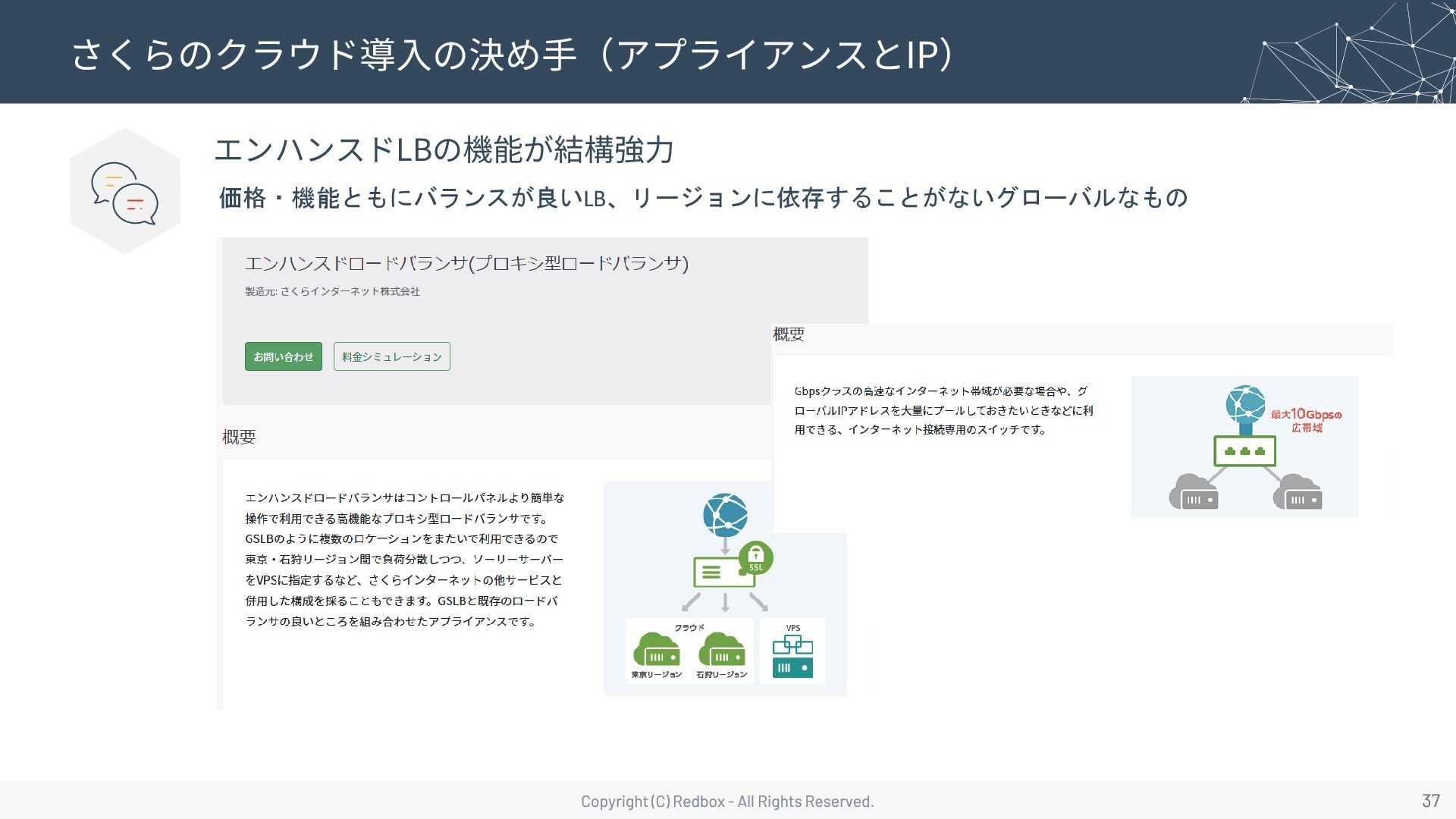
Task: Click the globe icon in load balancer diagram
Action: click(x=725, y=514)
